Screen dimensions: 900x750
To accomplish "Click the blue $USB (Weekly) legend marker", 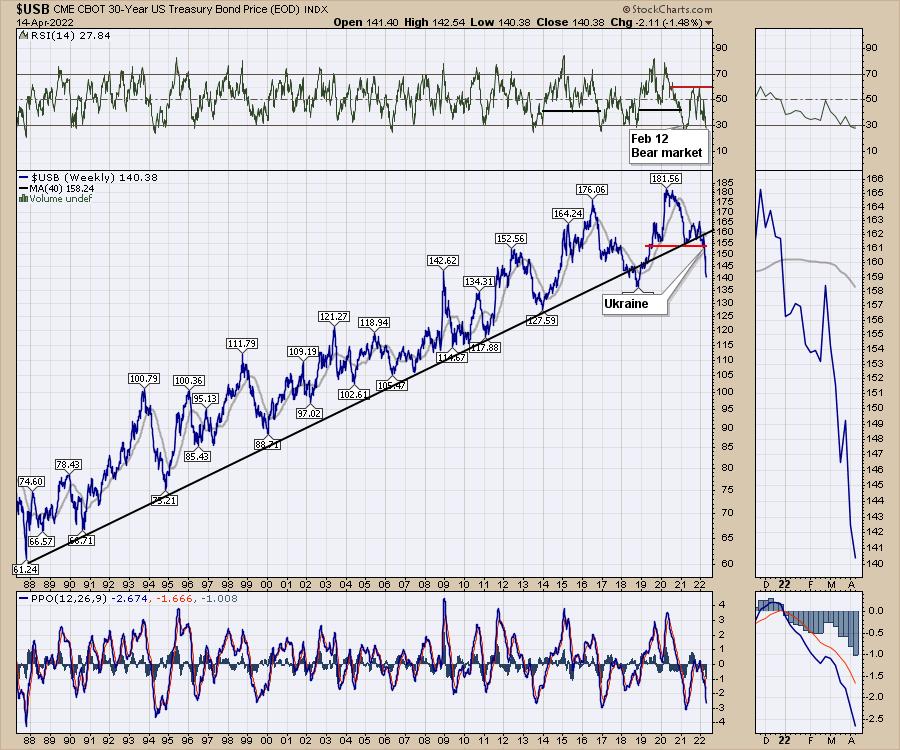I will (22, 178).
